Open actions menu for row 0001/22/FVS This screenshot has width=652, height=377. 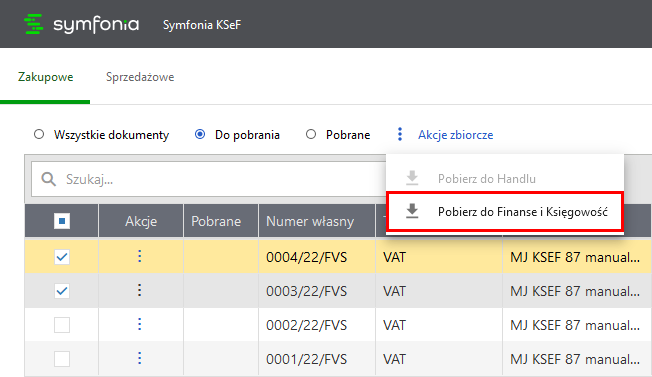[140, 358]
